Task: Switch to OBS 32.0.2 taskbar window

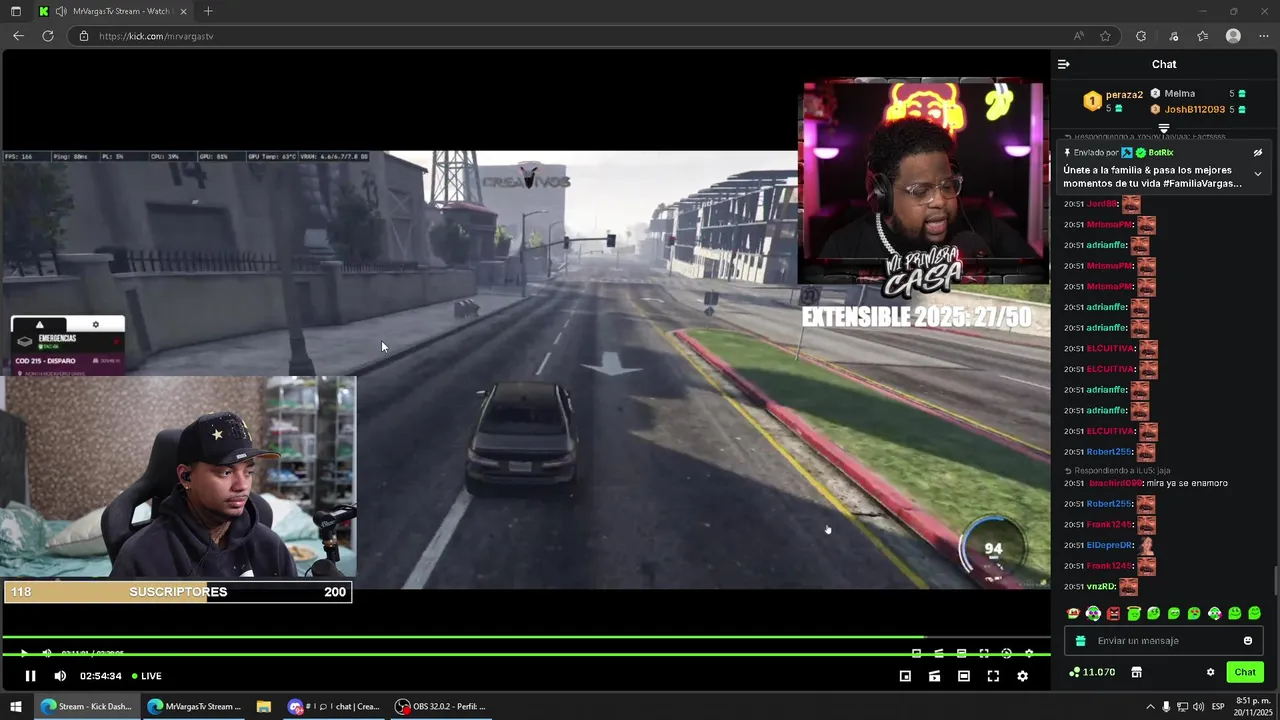Action: point(441,706)
